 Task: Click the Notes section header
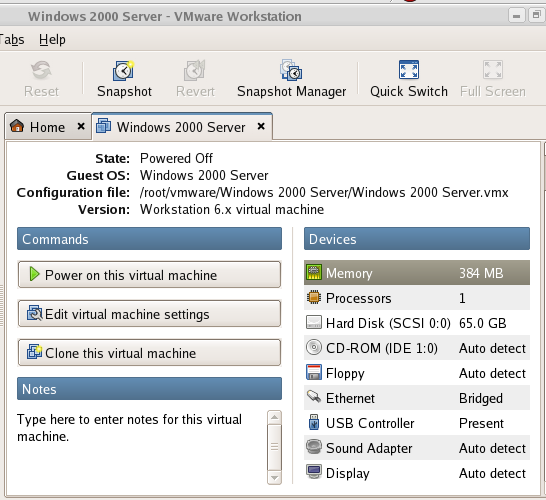(x=149, y=389)
